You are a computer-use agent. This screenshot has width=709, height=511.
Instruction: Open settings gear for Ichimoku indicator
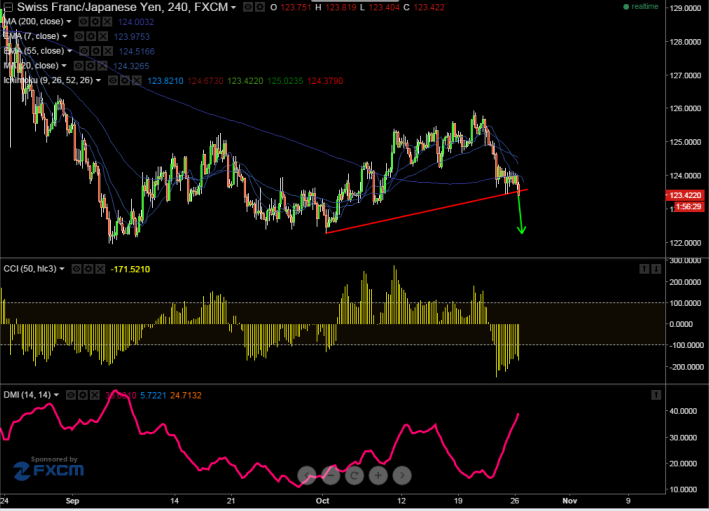click(x=124, y=80)
